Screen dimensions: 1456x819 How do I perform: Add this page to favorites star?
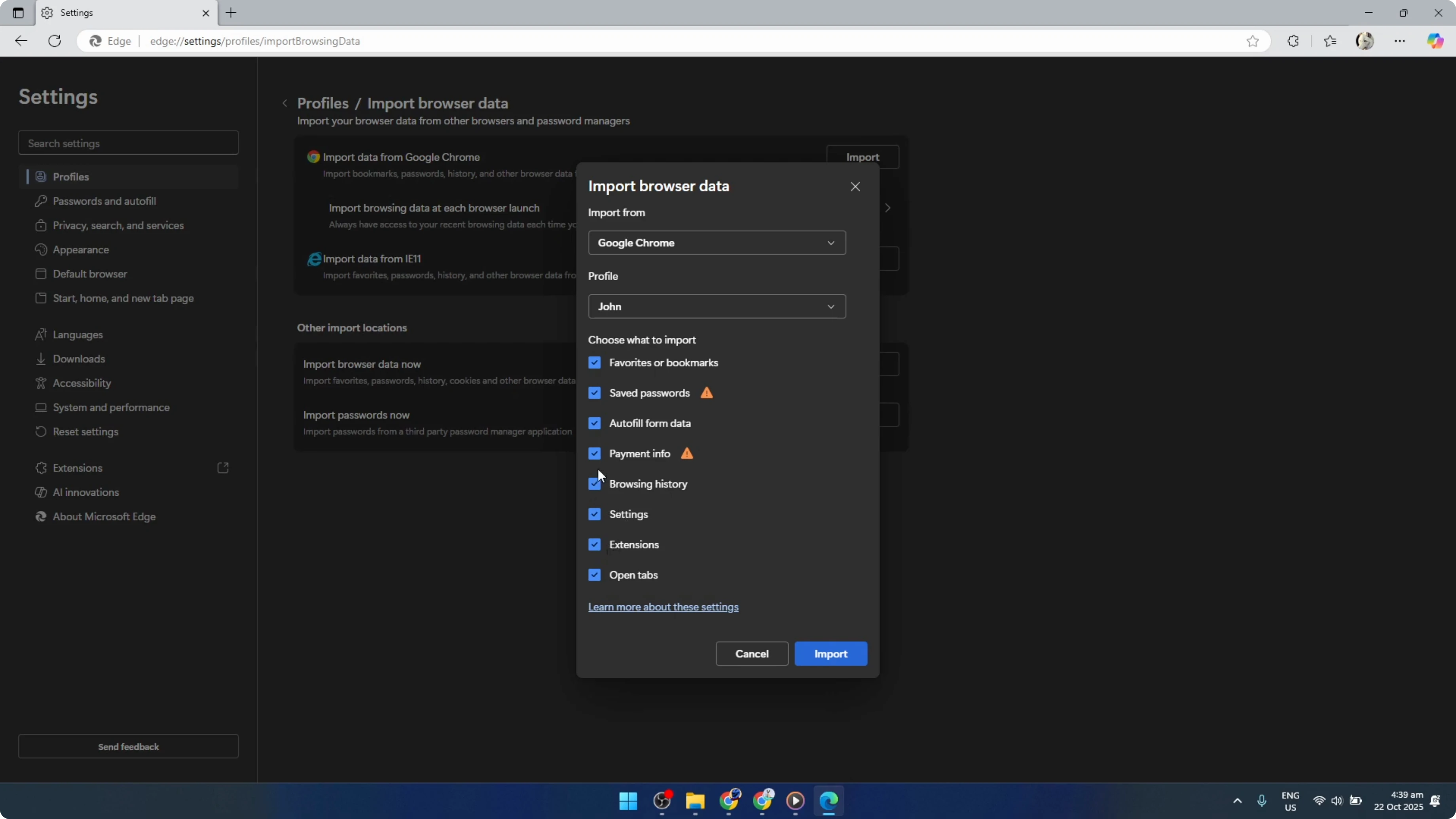coord(1253,41)
